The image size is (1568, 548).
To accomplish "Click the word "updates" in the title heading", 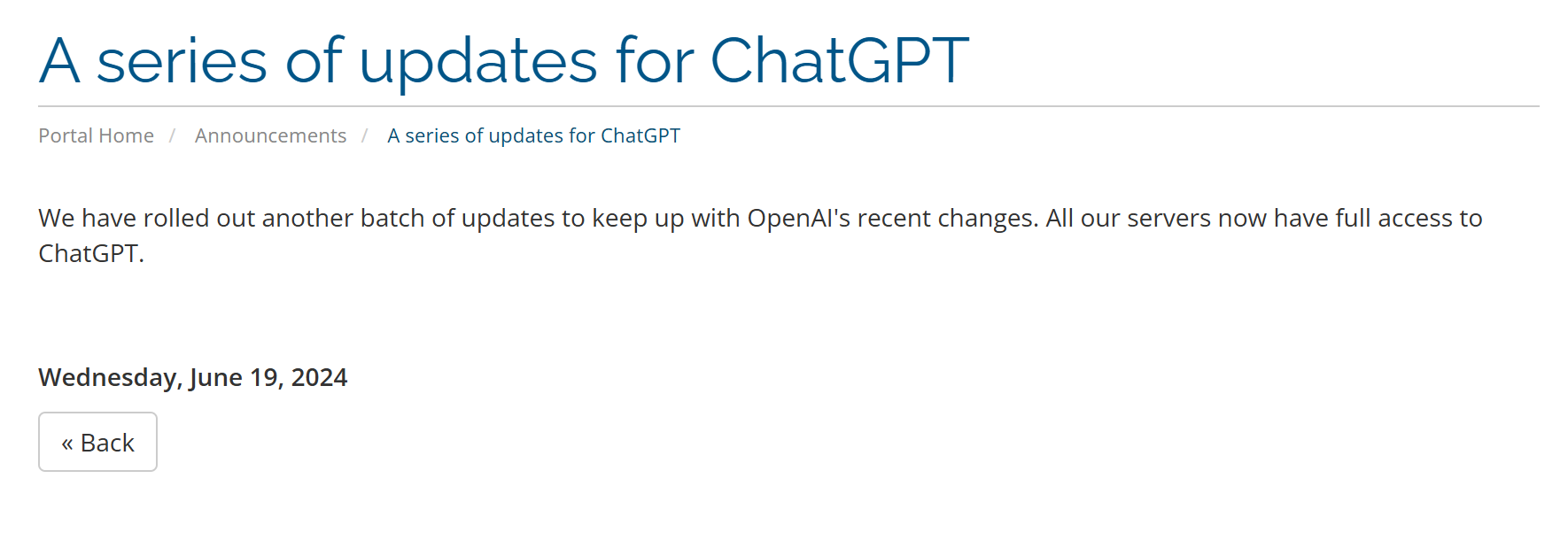I will coord(478,61).
